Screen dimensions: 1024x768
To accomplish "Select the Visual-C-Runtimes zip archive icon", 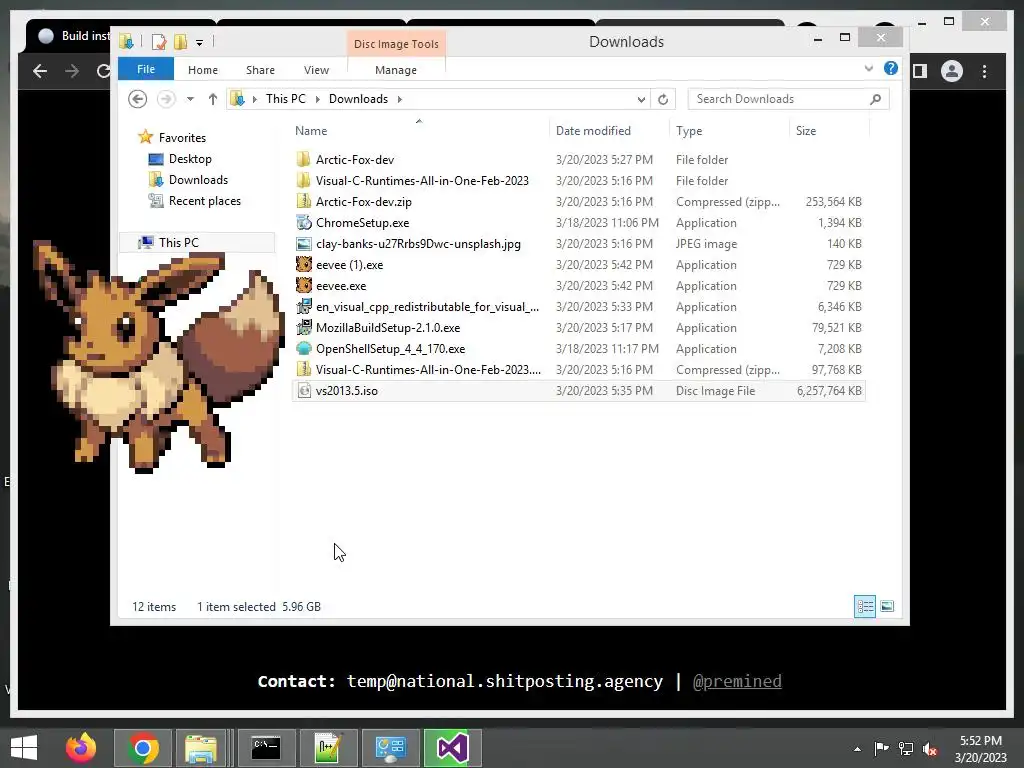I will tap(303, 370).
